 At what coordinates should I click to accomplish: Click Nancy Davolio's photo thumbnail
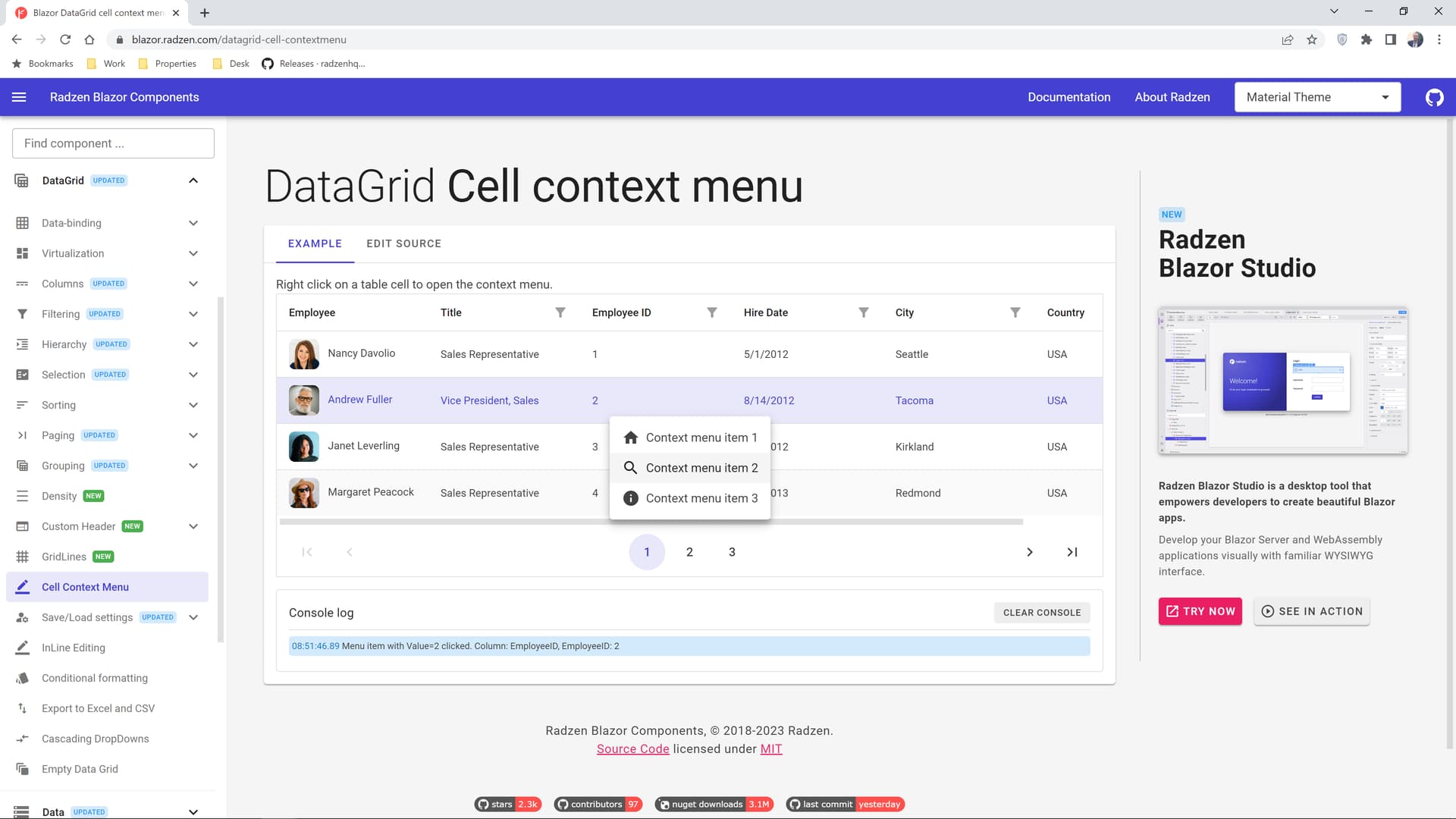coord(304,354)
